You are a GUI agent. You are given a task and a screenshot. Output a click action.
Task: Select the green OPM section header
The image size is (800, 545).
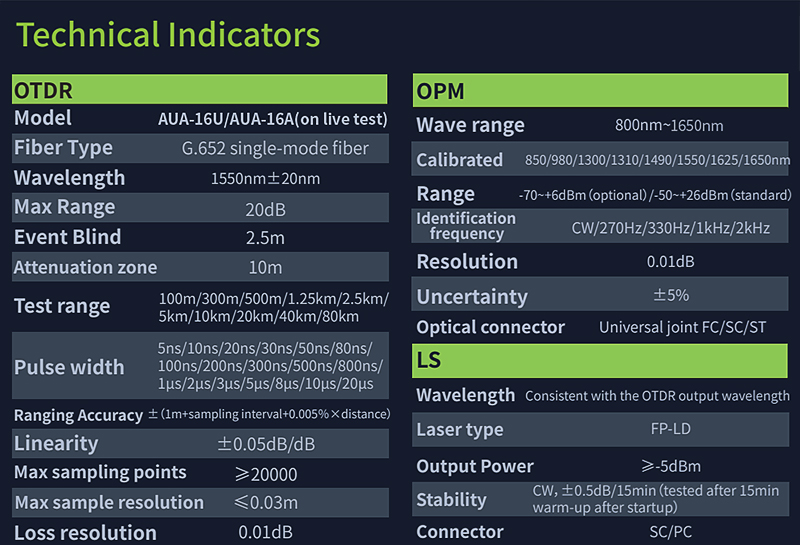point(601,92)
